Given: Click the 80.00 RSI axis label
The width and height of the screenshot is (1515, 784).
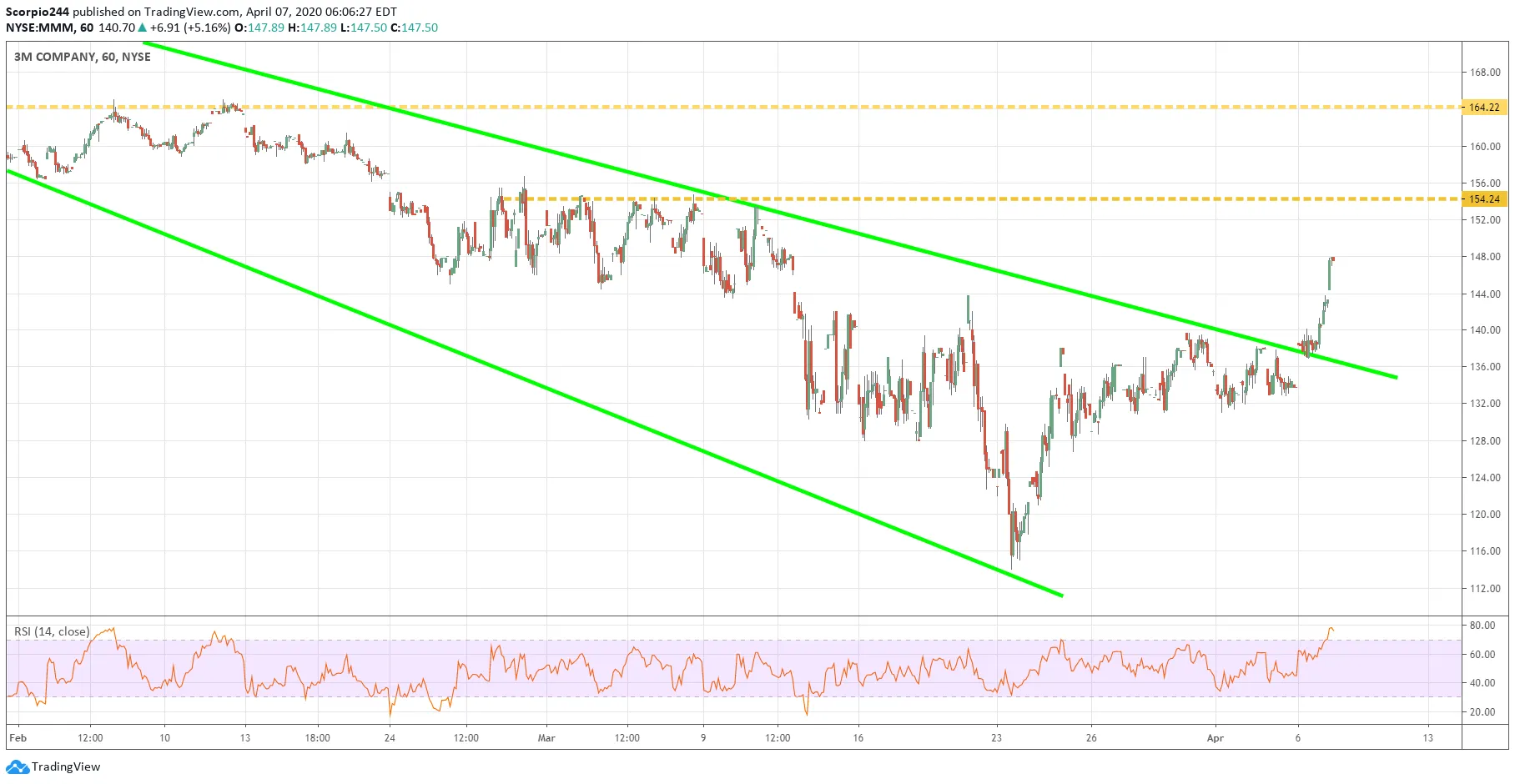Looking at the screenshot, I should tap(1482, 626).
